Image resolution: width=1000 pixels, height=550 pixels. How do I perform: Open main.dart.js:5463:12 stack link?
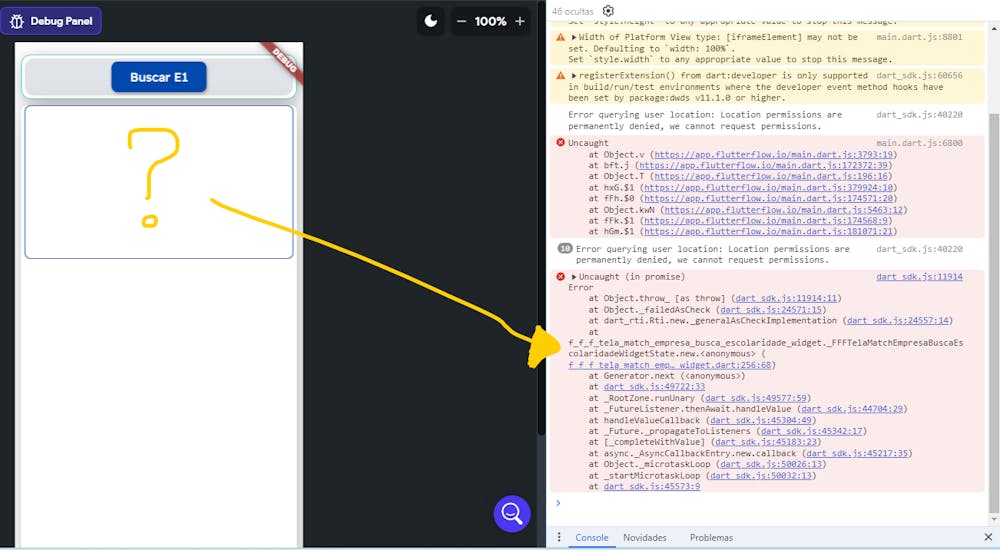pos(784,210)
